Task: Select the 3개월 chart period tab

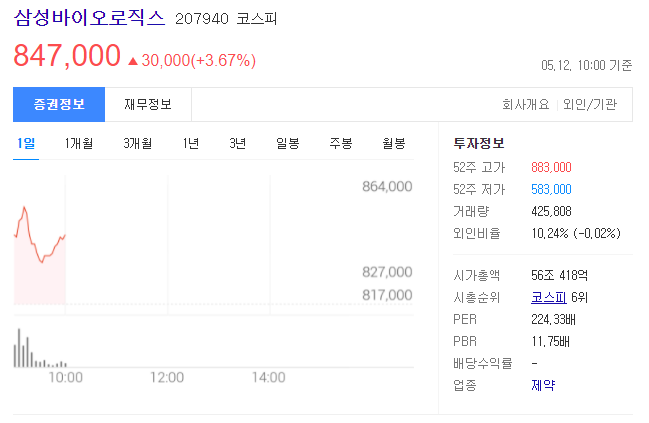Action: point(137,144)
